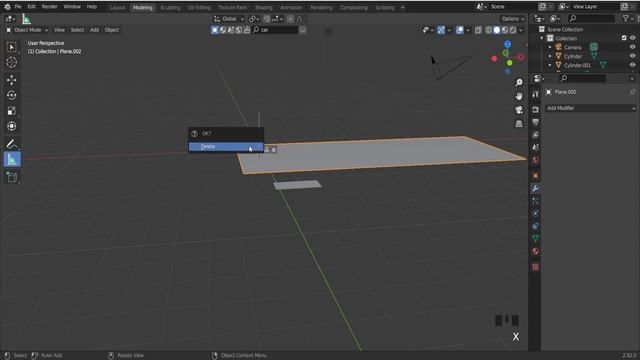Select the Measure tool
This screenshot has width=640, height=360.
[12, 159]
